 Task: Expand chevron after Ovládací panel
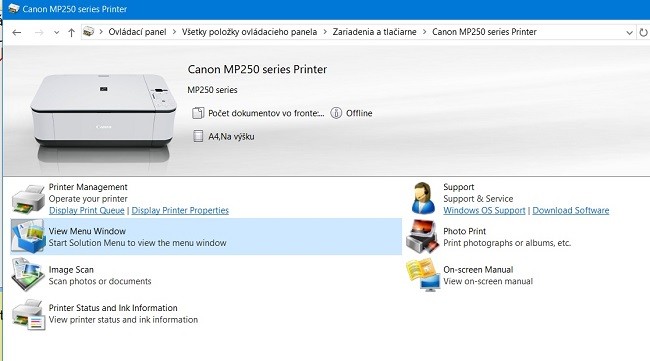(x=174, y=32)
